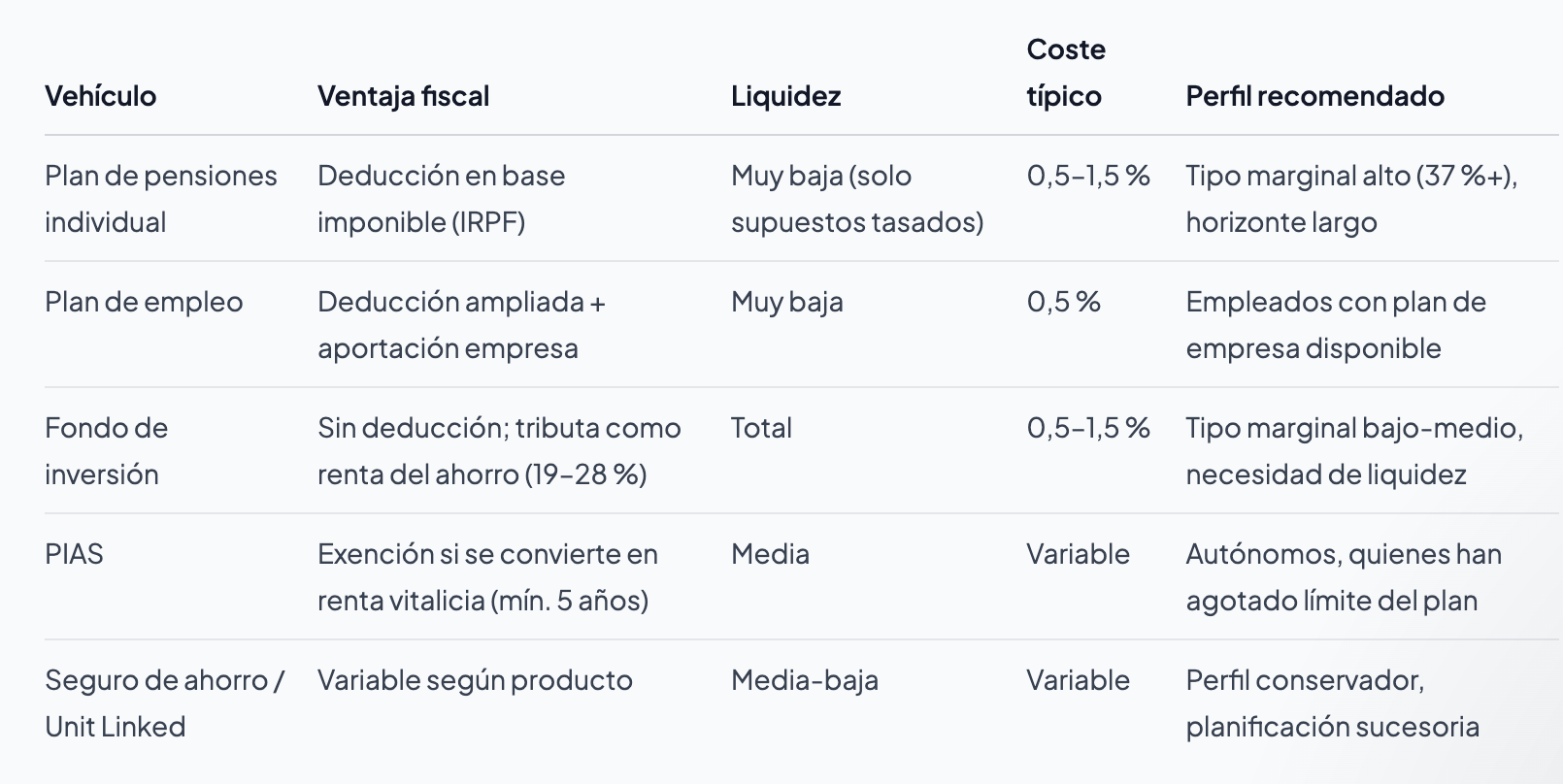Select the Plan de empleo row label
Image resolution: width=1563 pixels, height=784 pixels.
click(x=144, y=302)
